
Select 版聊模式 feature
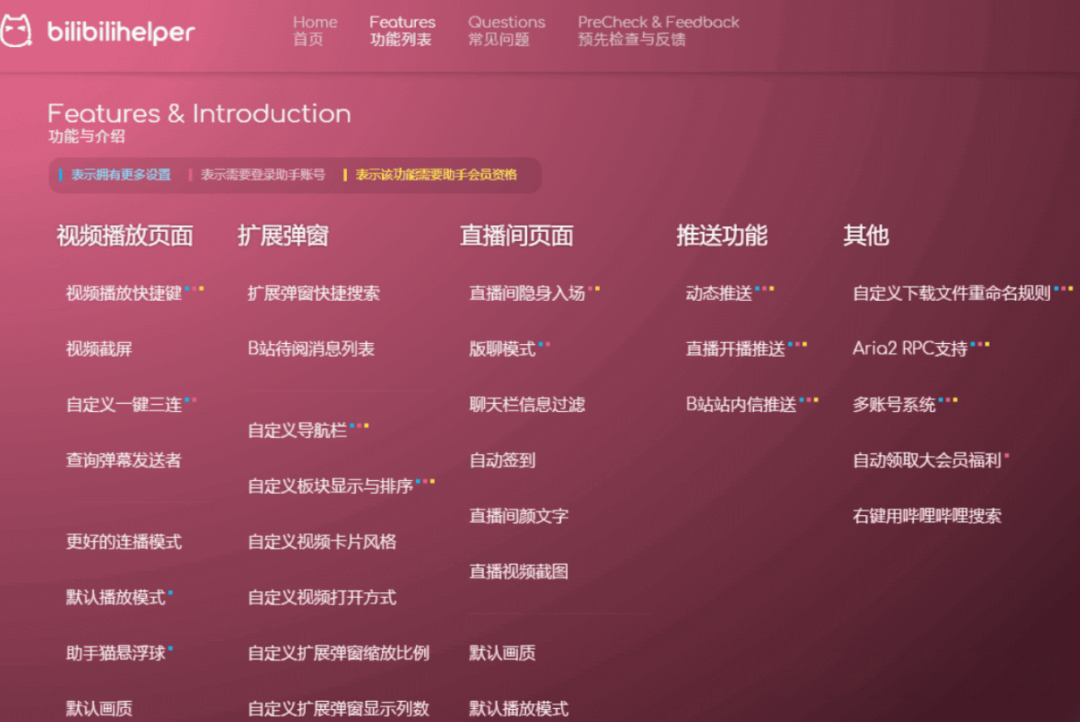(x=502, y=349)
